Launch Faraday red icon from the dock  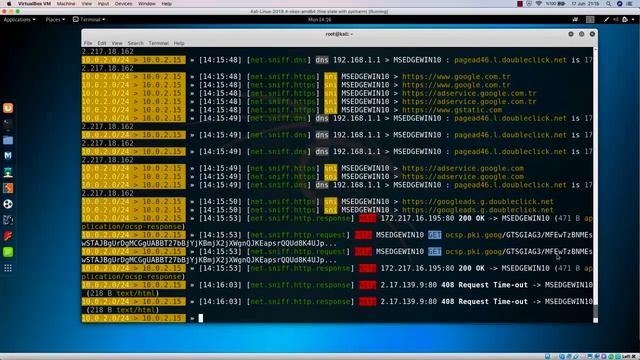click(8, 236)
